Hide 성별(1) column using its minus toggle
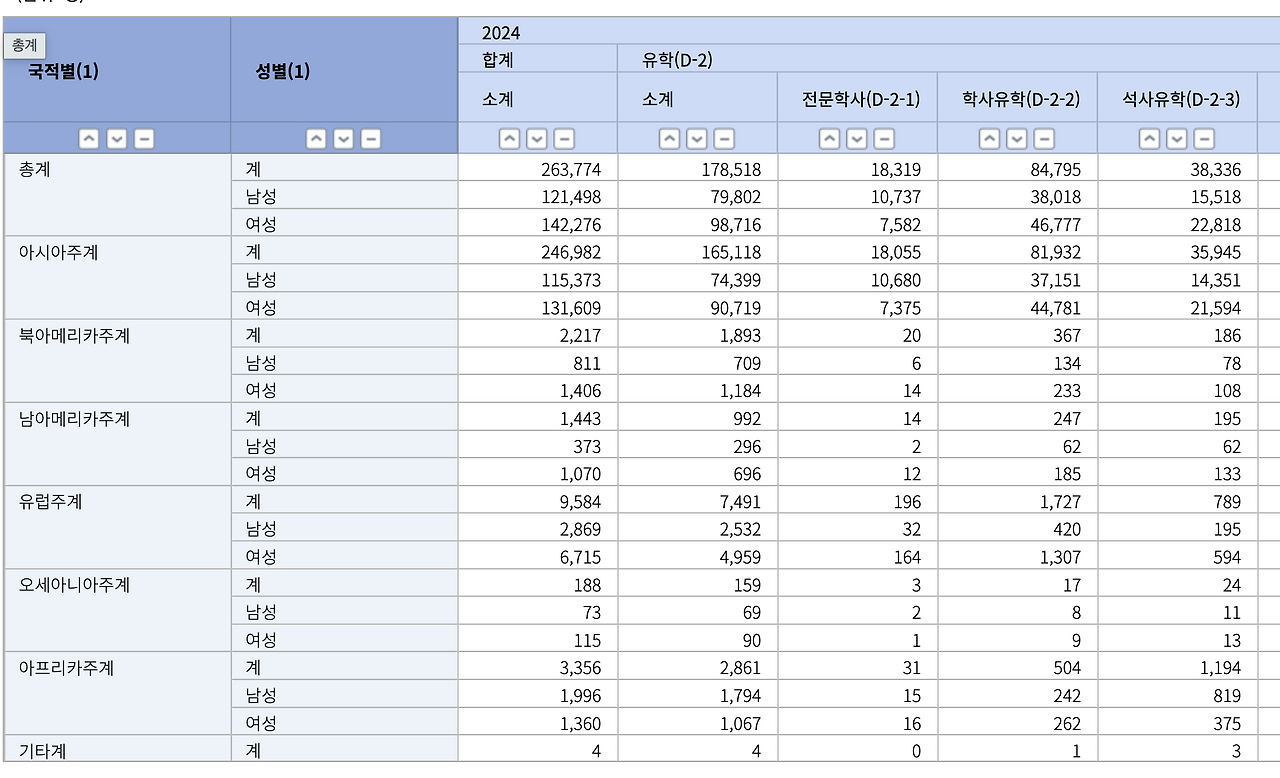Screen dimensions: 1280x778 tap(369, 138)
